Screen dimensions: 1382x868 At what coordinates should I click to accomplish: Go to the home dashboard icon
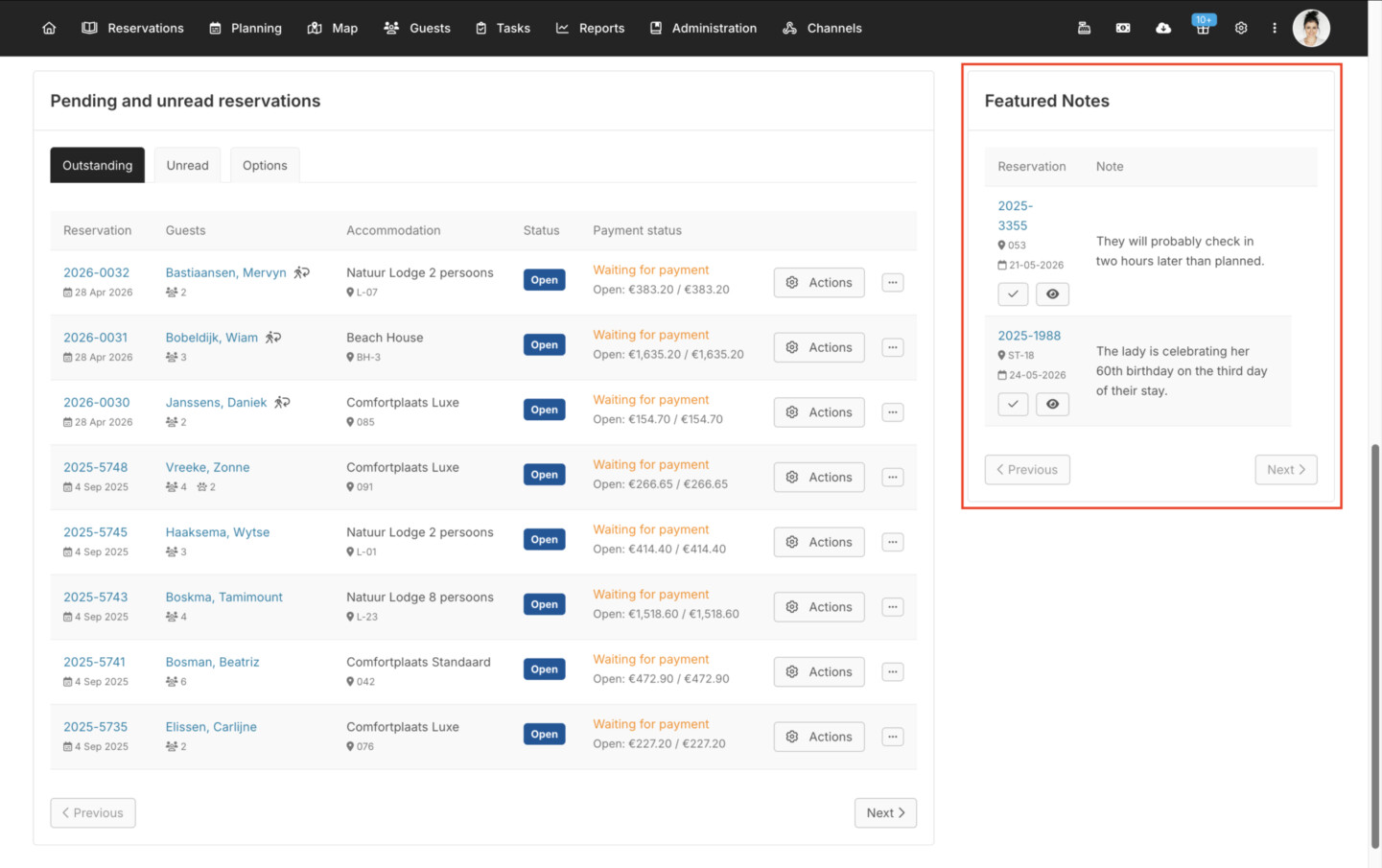[x=49, y=28]
